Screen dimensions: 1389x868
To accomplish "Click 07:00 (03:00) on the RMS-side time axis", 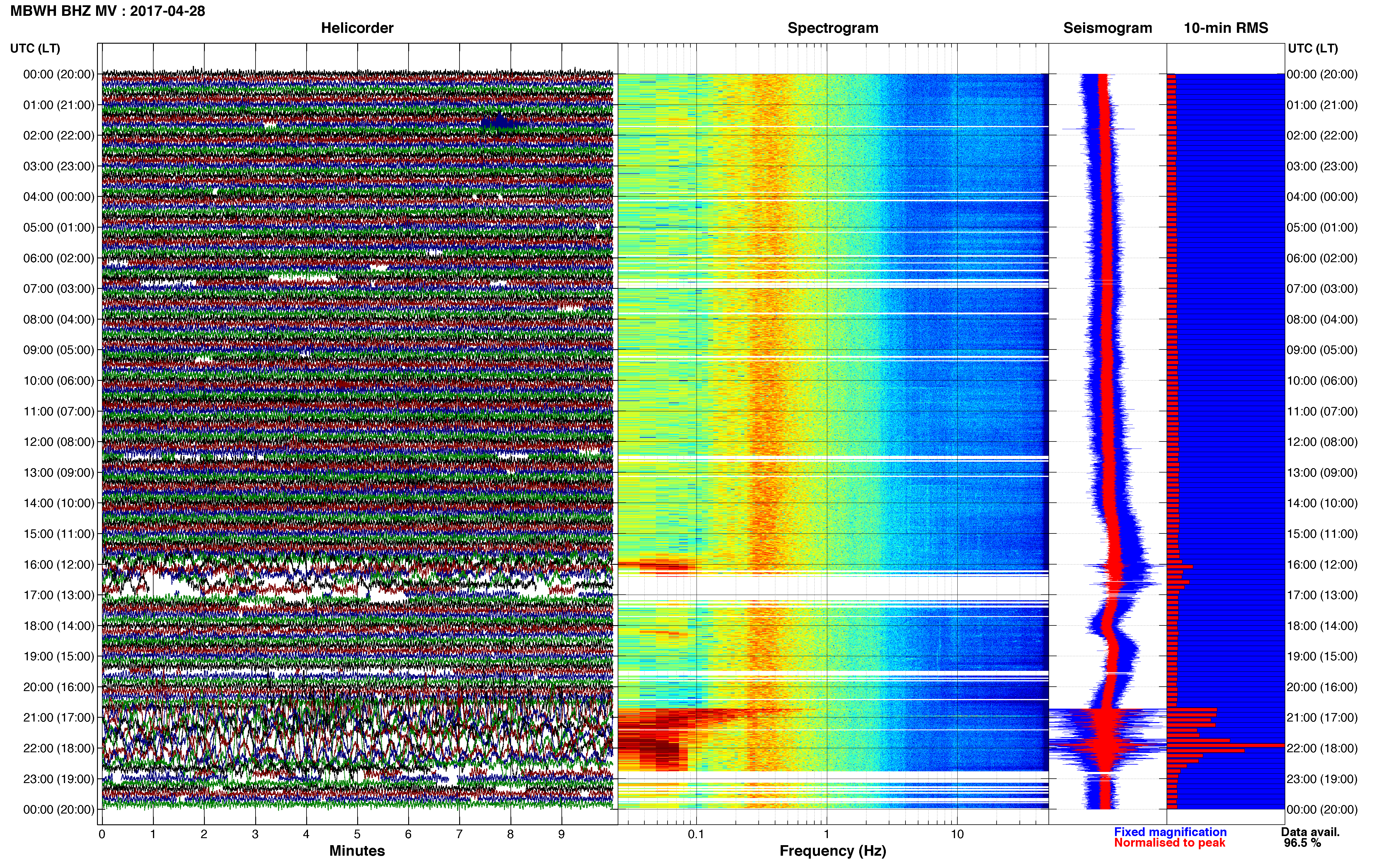I will (1322, 289).
